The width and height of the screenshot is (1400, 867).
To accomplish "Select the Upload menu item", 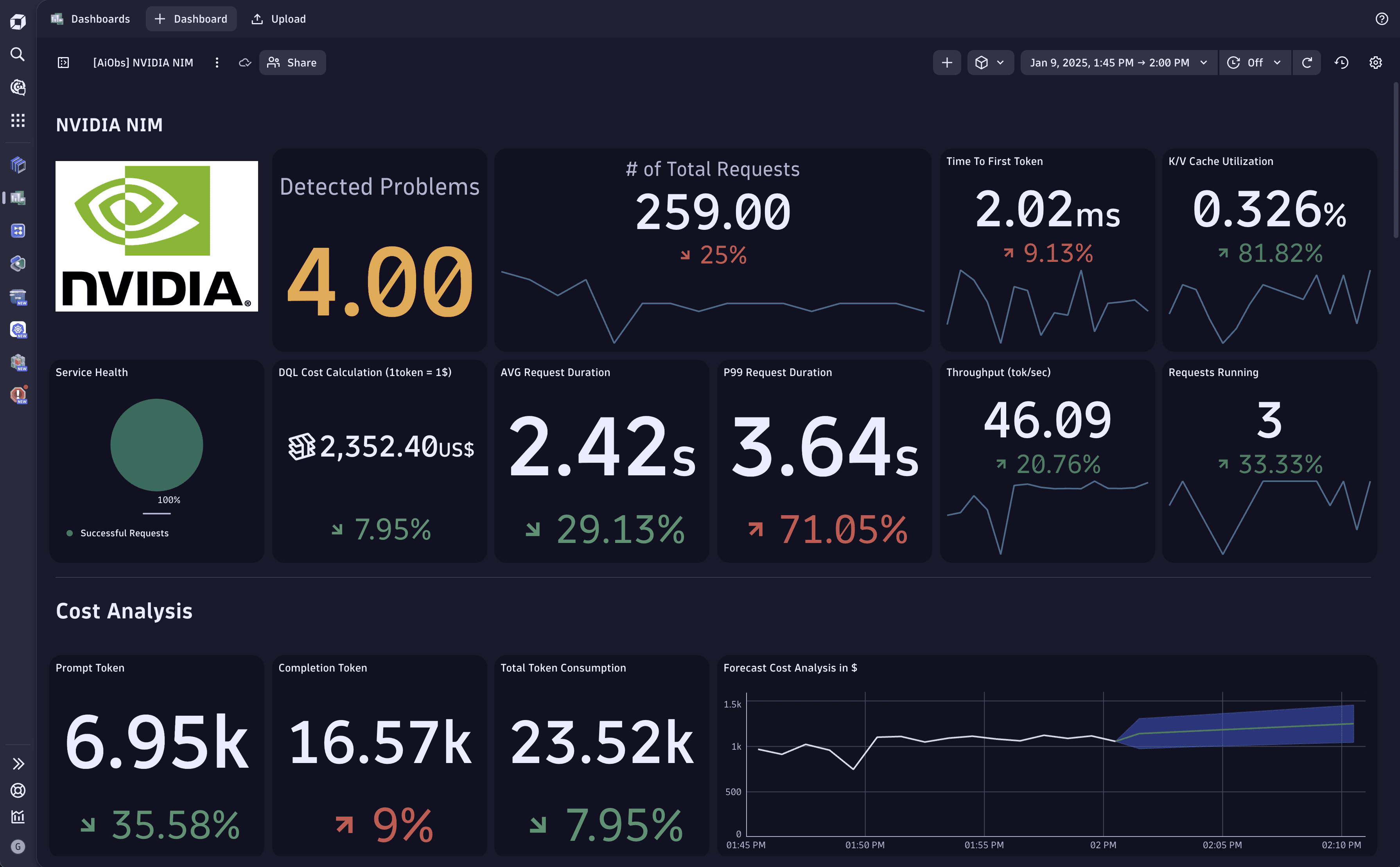I will (279, 19).
